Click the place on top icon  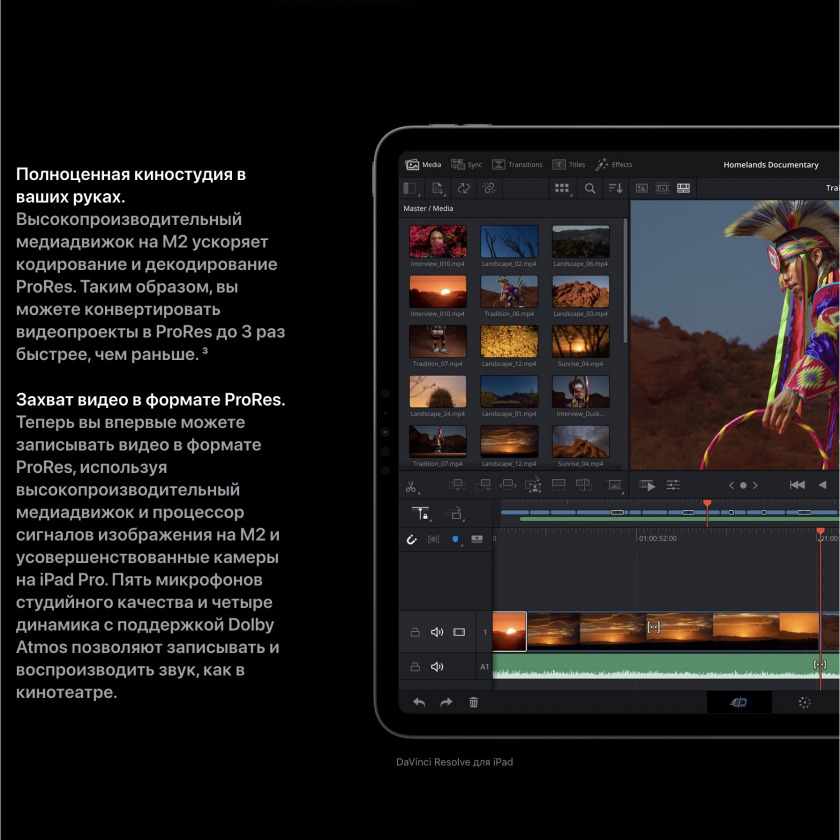click(x=558, y=485)
